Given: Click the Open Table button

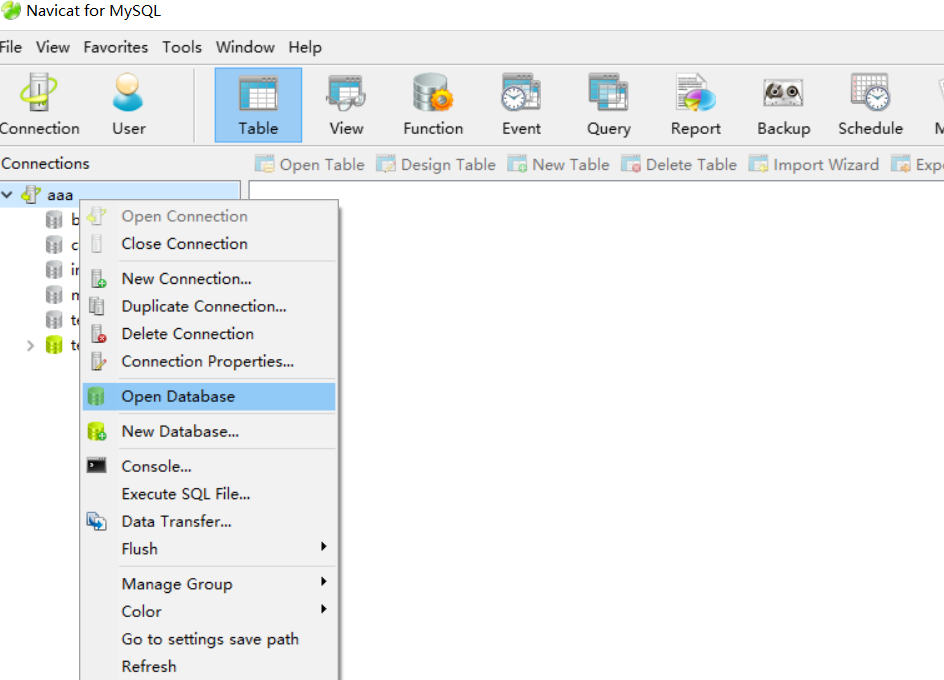Looking at the screenshot, I should [309, 164].
